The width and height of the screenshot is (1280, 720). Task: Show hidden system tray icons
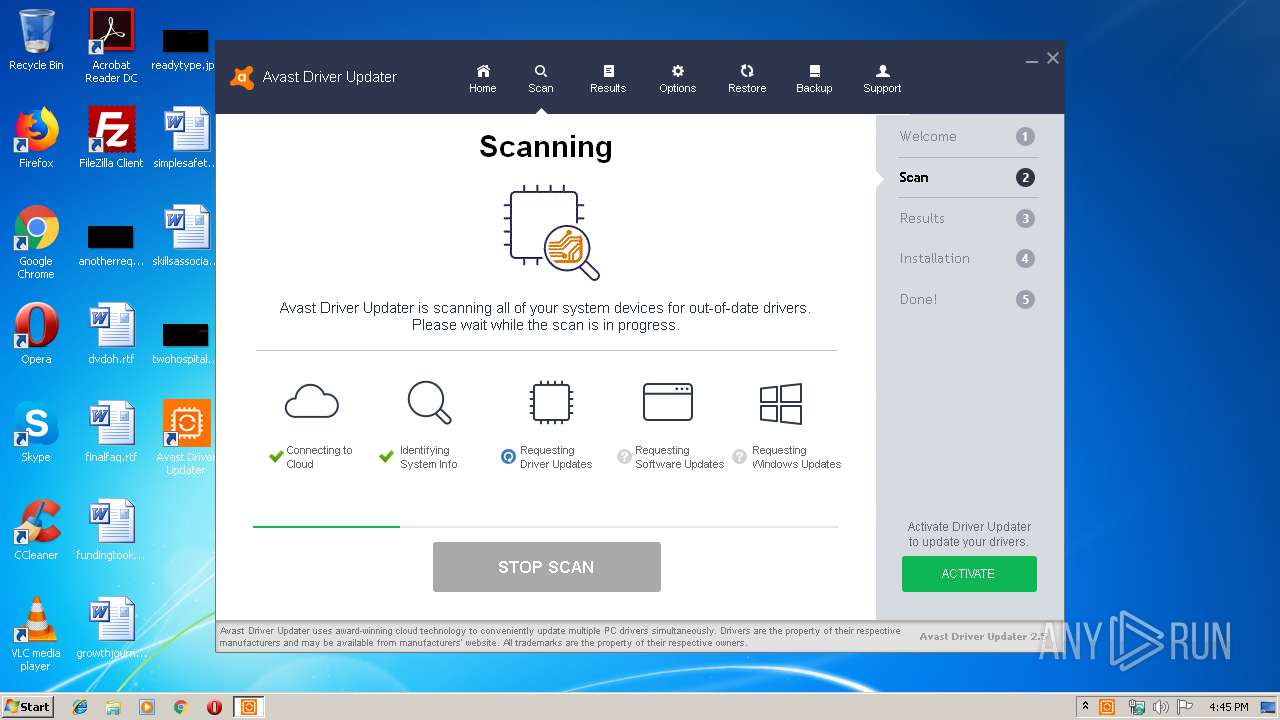pyautogui.click(x=1085, y=707)
